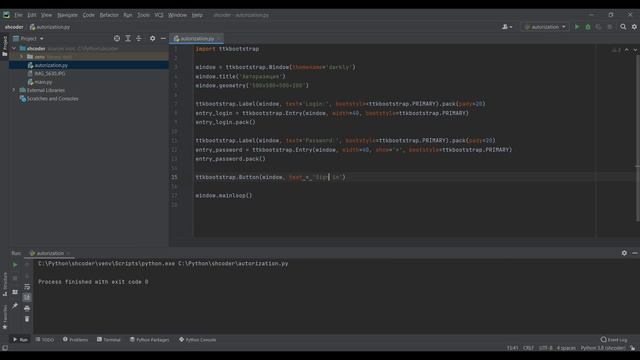Viewport: 640px width, 360px height.
Task: Select opened file locate icon in Project panel
Action: (117, 38)
